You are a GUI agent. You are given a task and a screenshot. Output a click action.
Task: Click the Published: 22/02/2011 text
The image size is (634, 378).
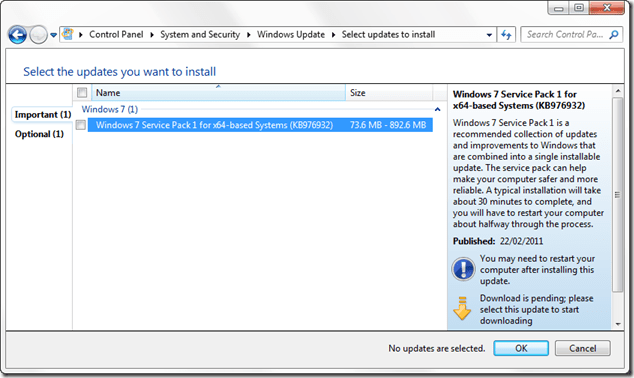tap(498, 241)
